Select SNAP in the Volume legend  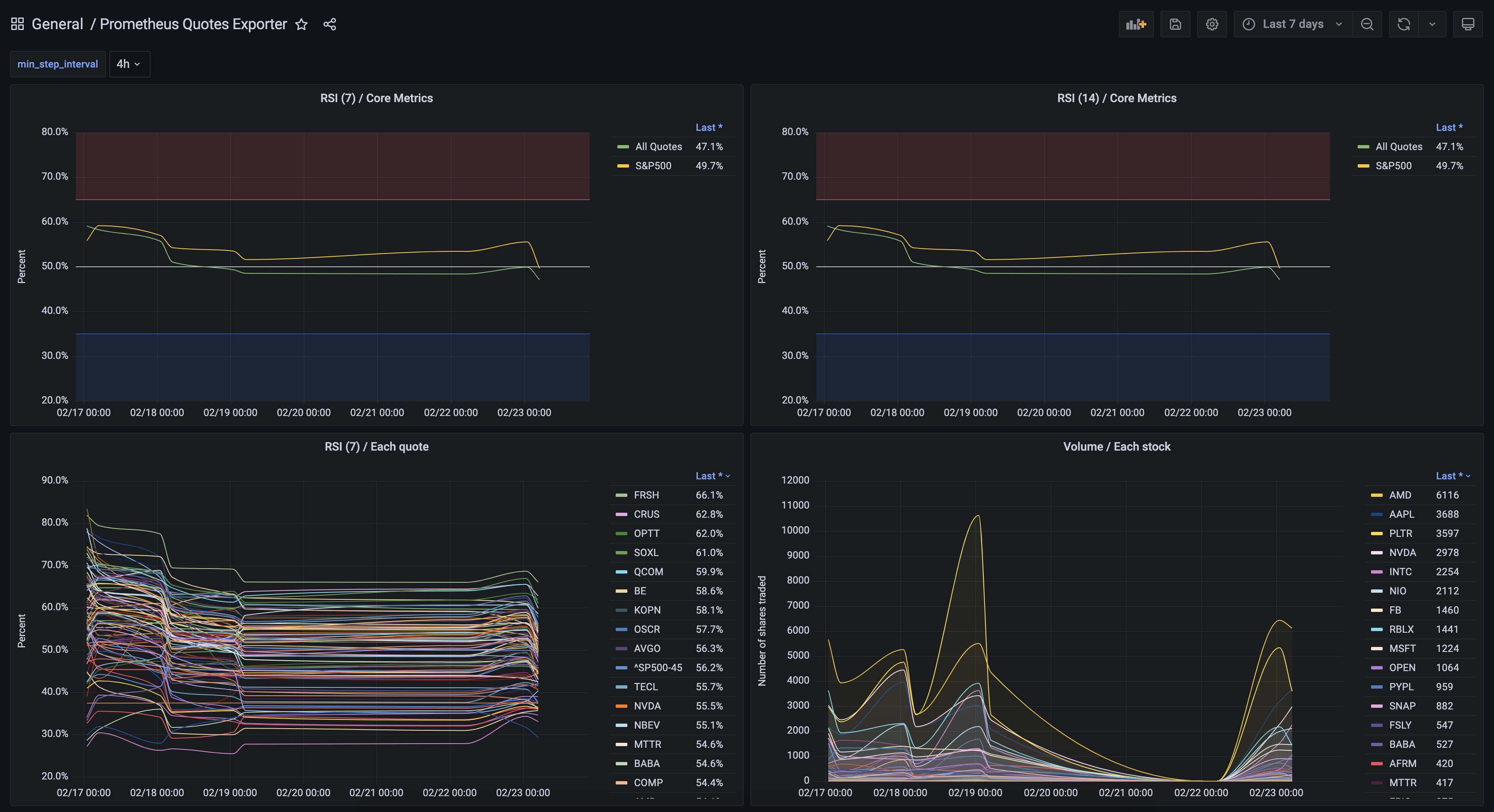point(1402,706)
